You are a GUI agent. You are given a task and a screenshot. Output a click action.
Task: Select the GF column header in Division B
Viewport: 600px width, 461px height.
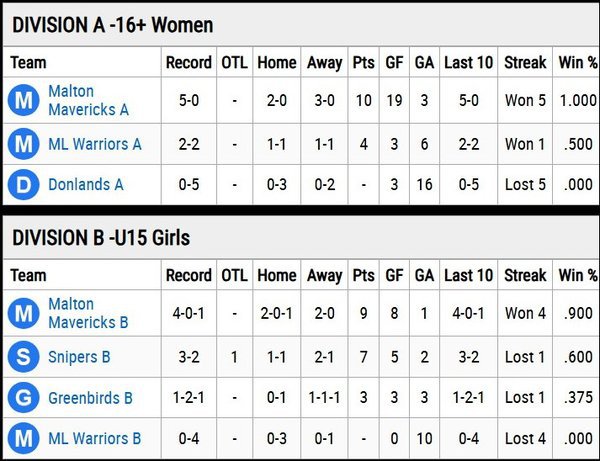tap(394, 275)
